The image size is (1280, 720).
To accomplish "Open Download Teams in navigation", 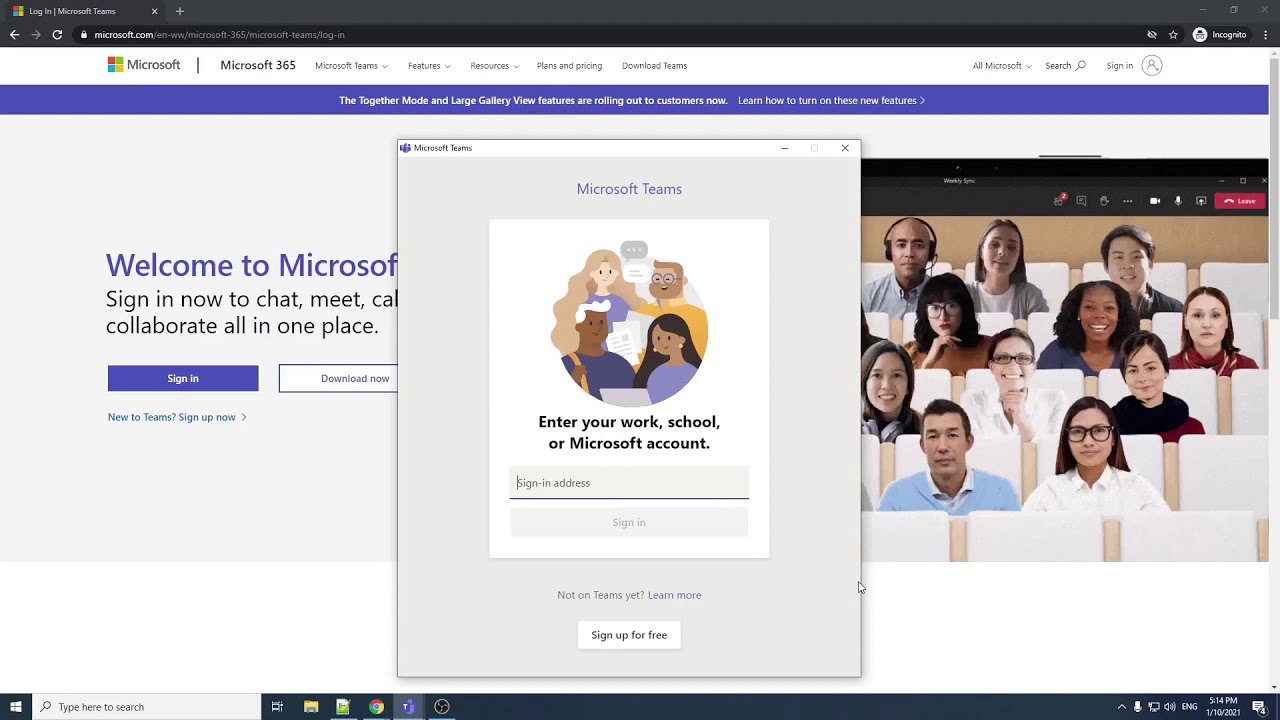I will (654, 66).
